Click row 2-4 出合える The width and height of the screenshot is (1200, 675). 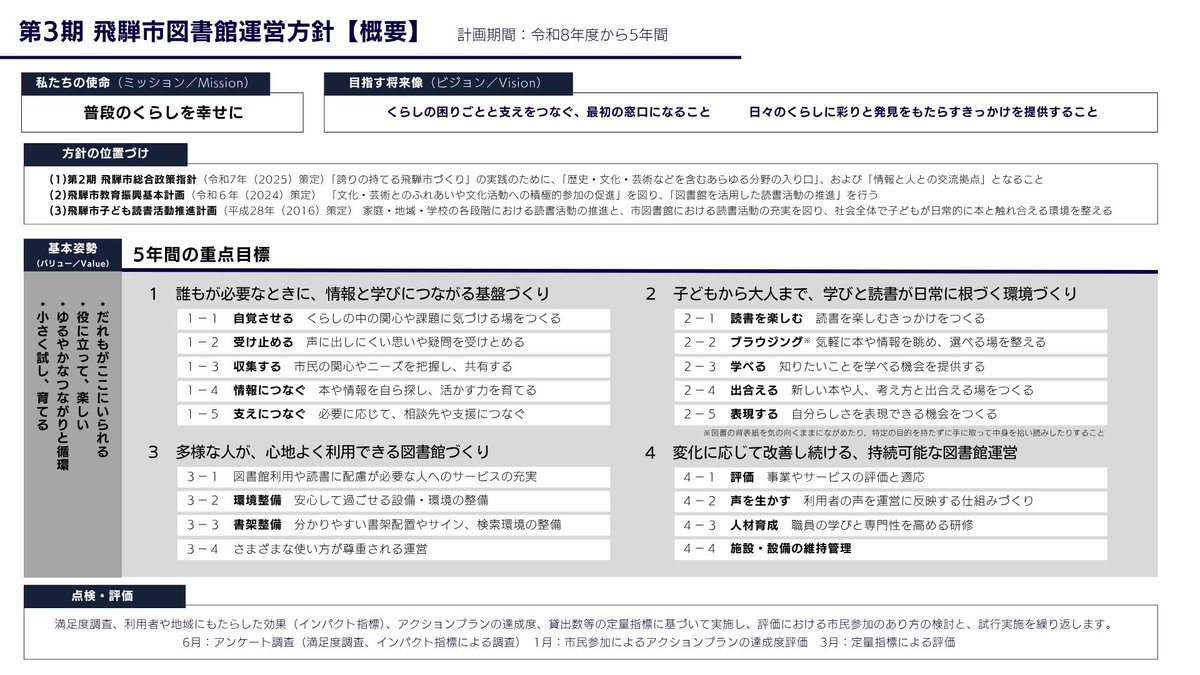891,390
